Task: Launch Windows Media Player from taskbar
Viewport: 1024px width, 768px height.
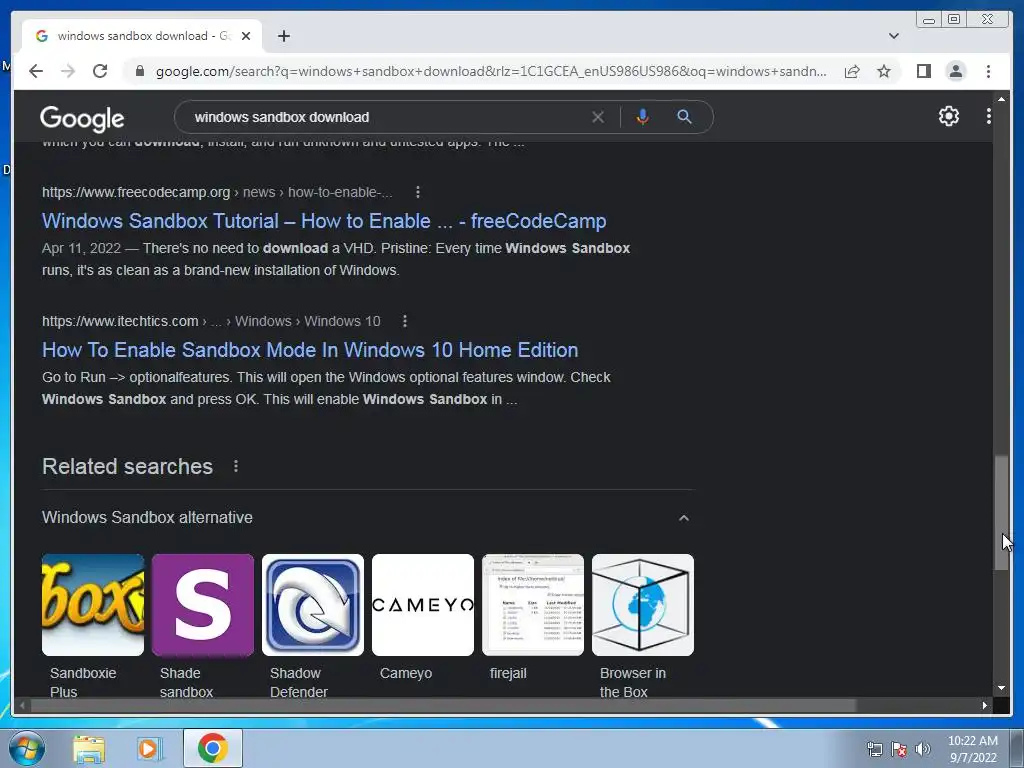Action: [x=150, y=748]
